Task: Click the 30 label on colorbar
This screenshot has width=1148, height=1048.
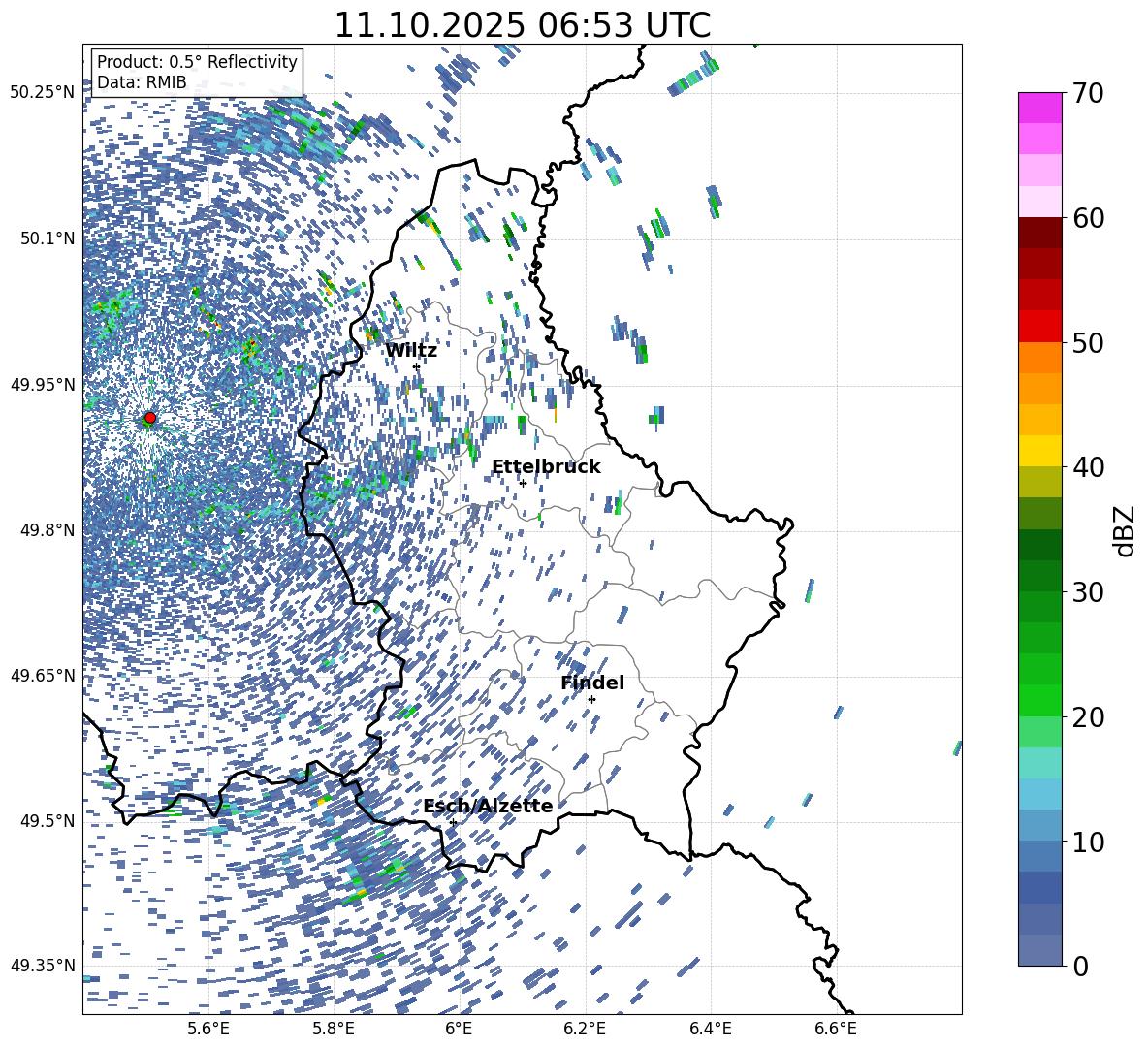Action: (1089, 592)
